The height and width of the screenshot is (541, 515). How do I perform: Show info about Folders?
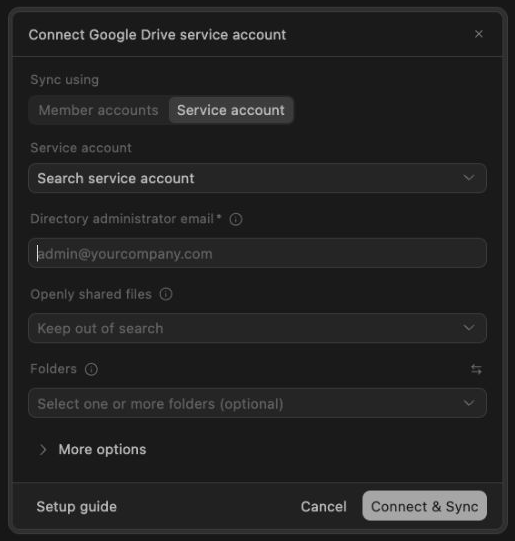pos(91,369)
